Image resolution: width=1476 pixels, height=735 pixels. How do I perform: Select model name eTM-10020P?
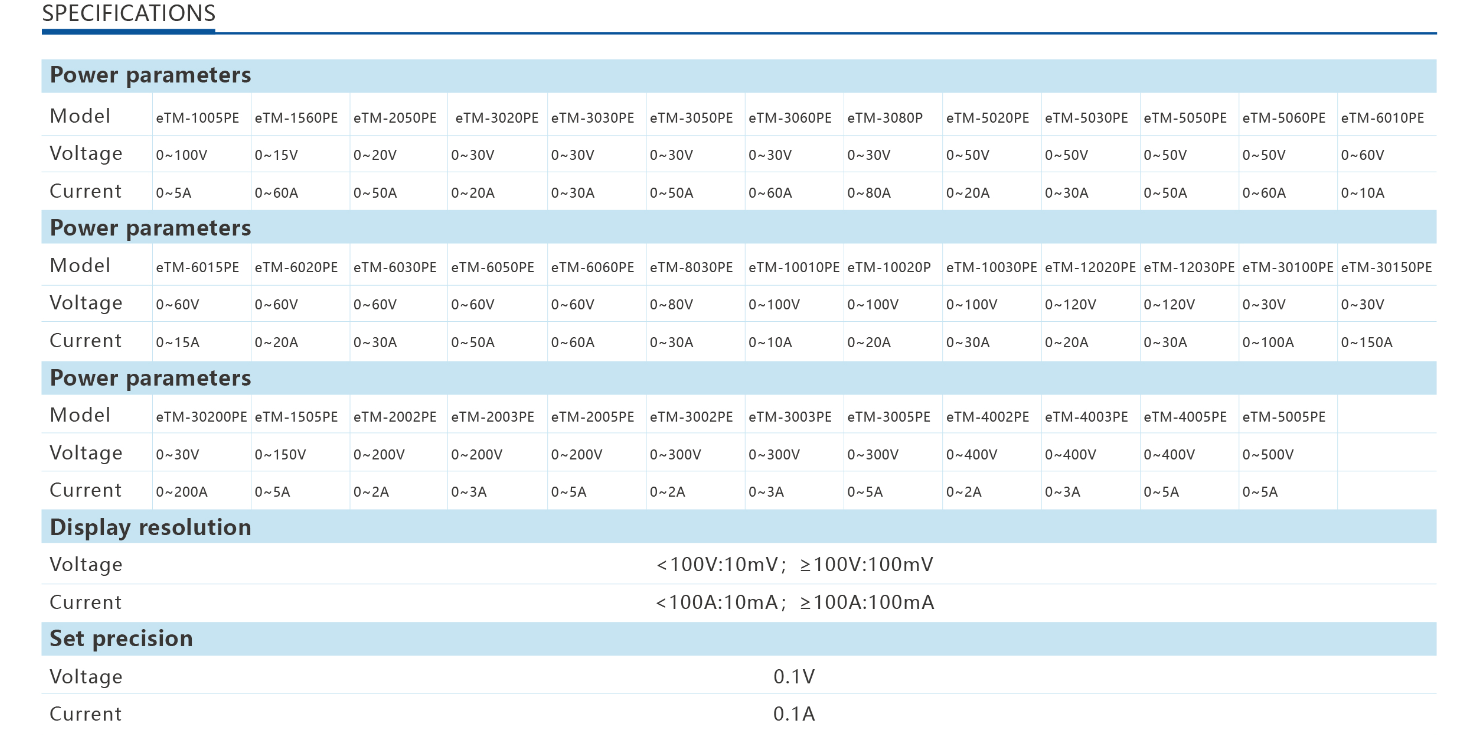pos(889,268)
